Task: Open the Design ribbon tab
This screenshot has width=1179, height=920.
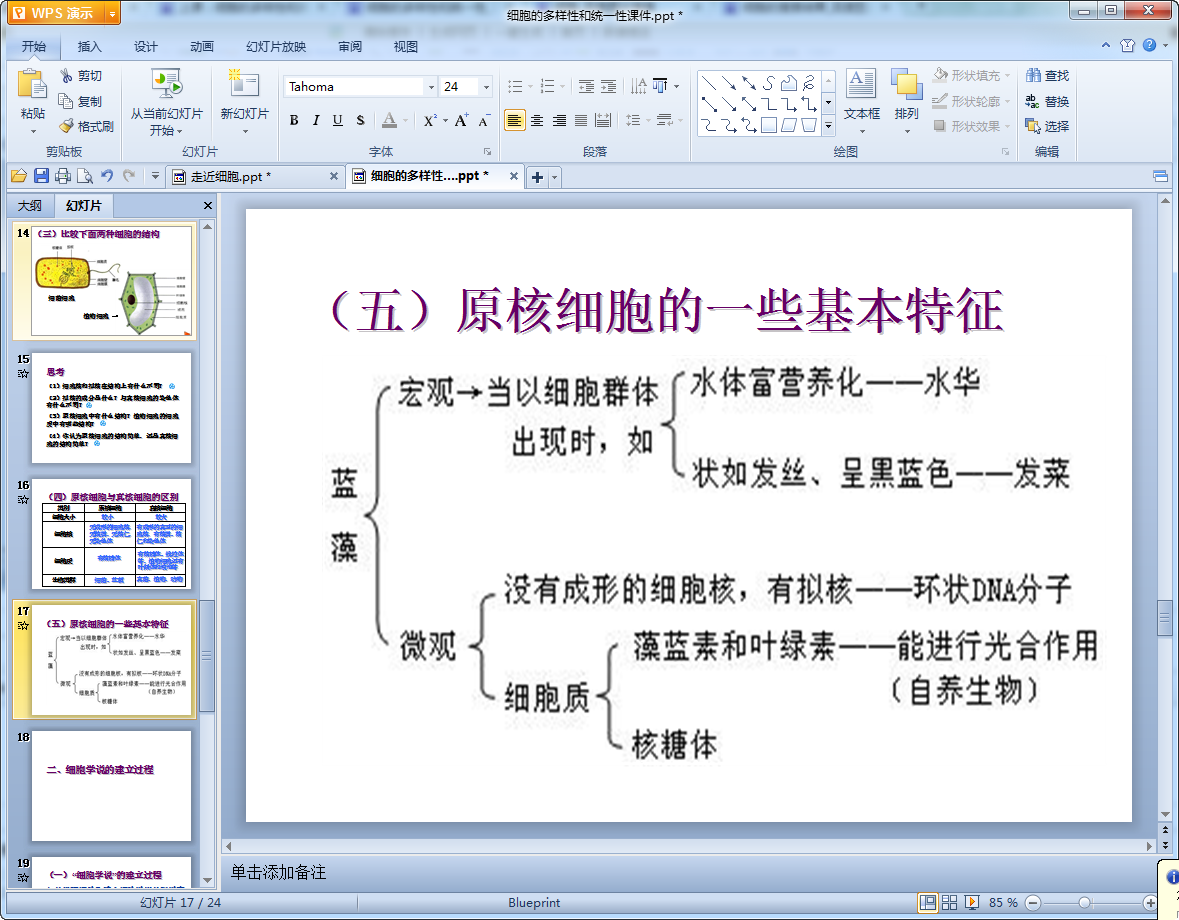Action: tap(146, 47)
